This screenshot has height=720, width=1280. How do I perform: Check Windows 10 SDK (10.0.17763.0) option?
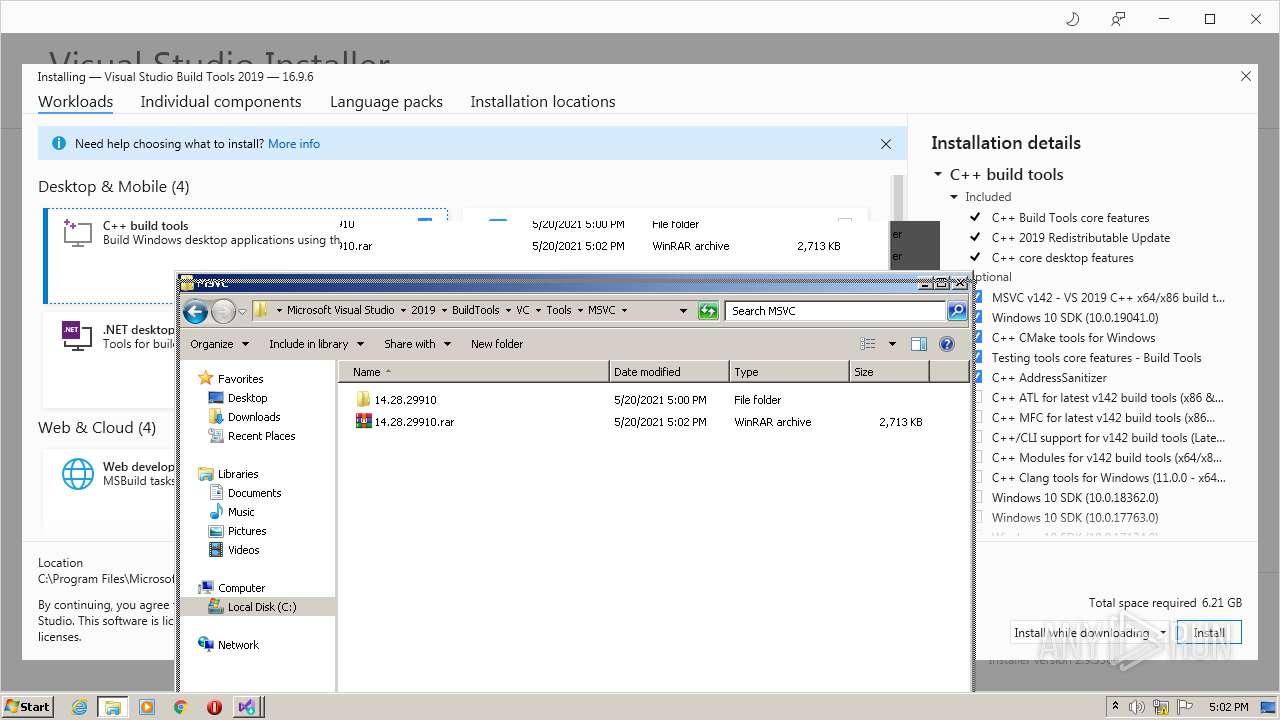click(x=978, y=518)
